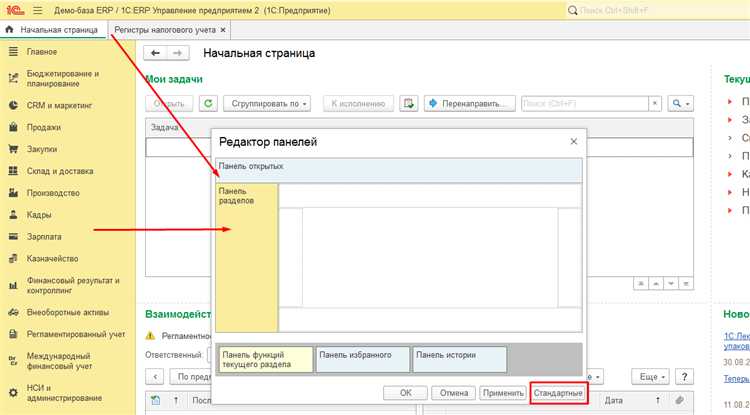Click the CRM и маркетинг pie icon
The width and height of the screenshot is (750, 415).
tap(13, 105)
